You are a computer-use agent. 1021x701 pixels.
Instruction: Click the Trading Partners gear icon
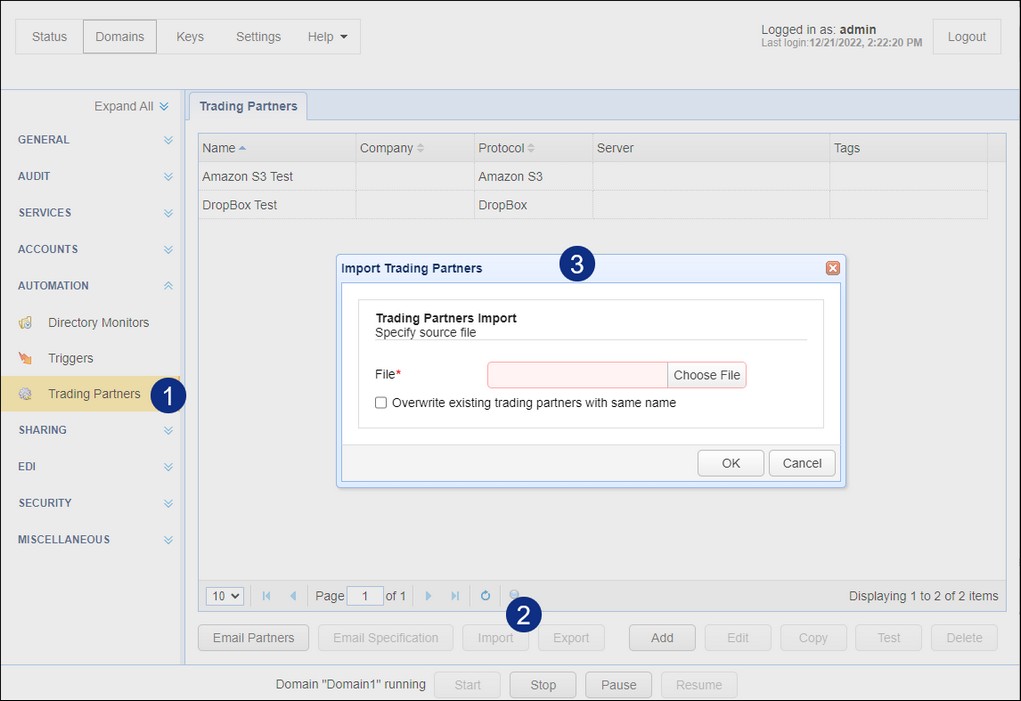[x=25, y=394]
